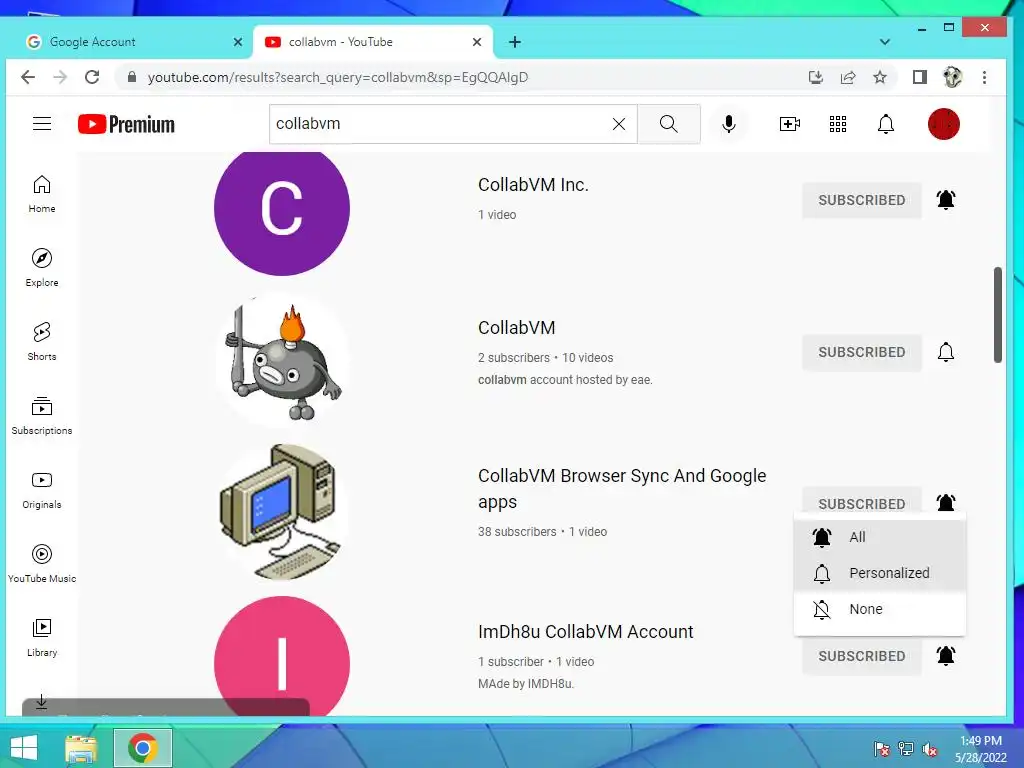Expand Chrome tab search dropdown

pyautogui.click(x=884, y=42)
